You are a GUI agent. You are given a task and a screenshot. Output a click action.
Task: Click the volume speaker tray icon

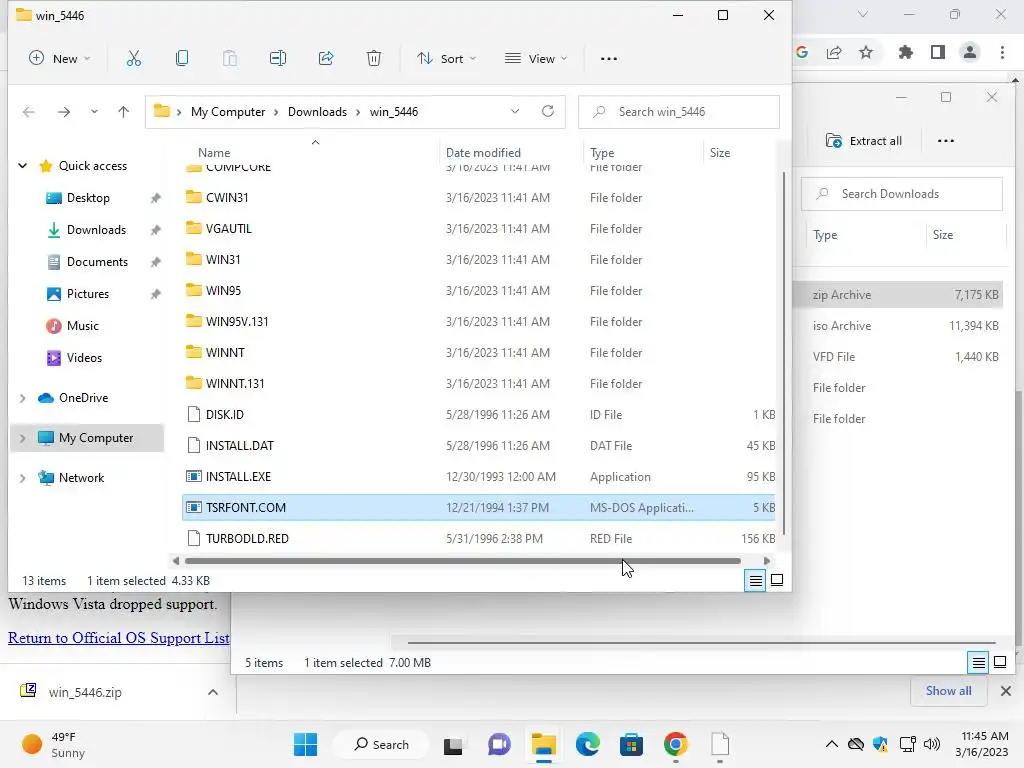(x=932, y=744)
